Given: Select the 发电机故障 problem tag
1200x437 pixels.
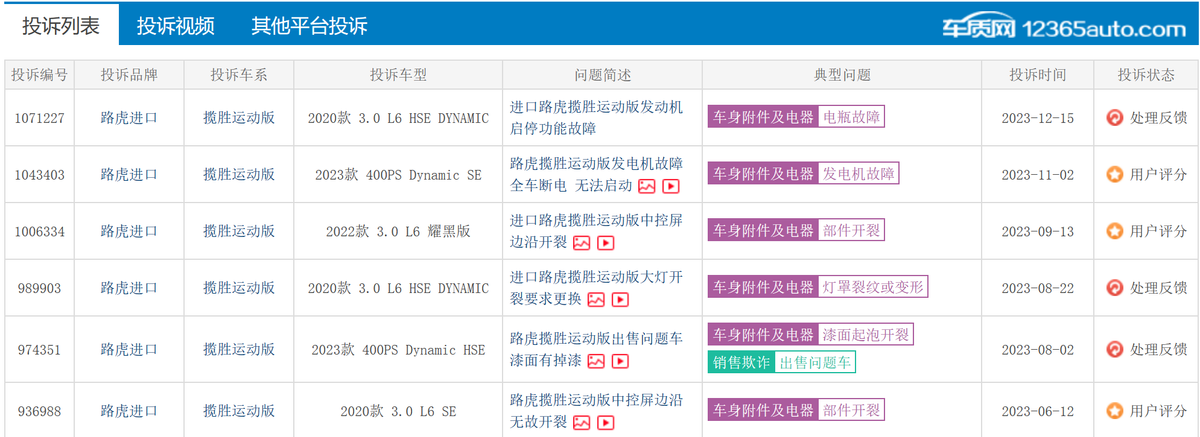Looking at the screenshot, I should [858, 173].
